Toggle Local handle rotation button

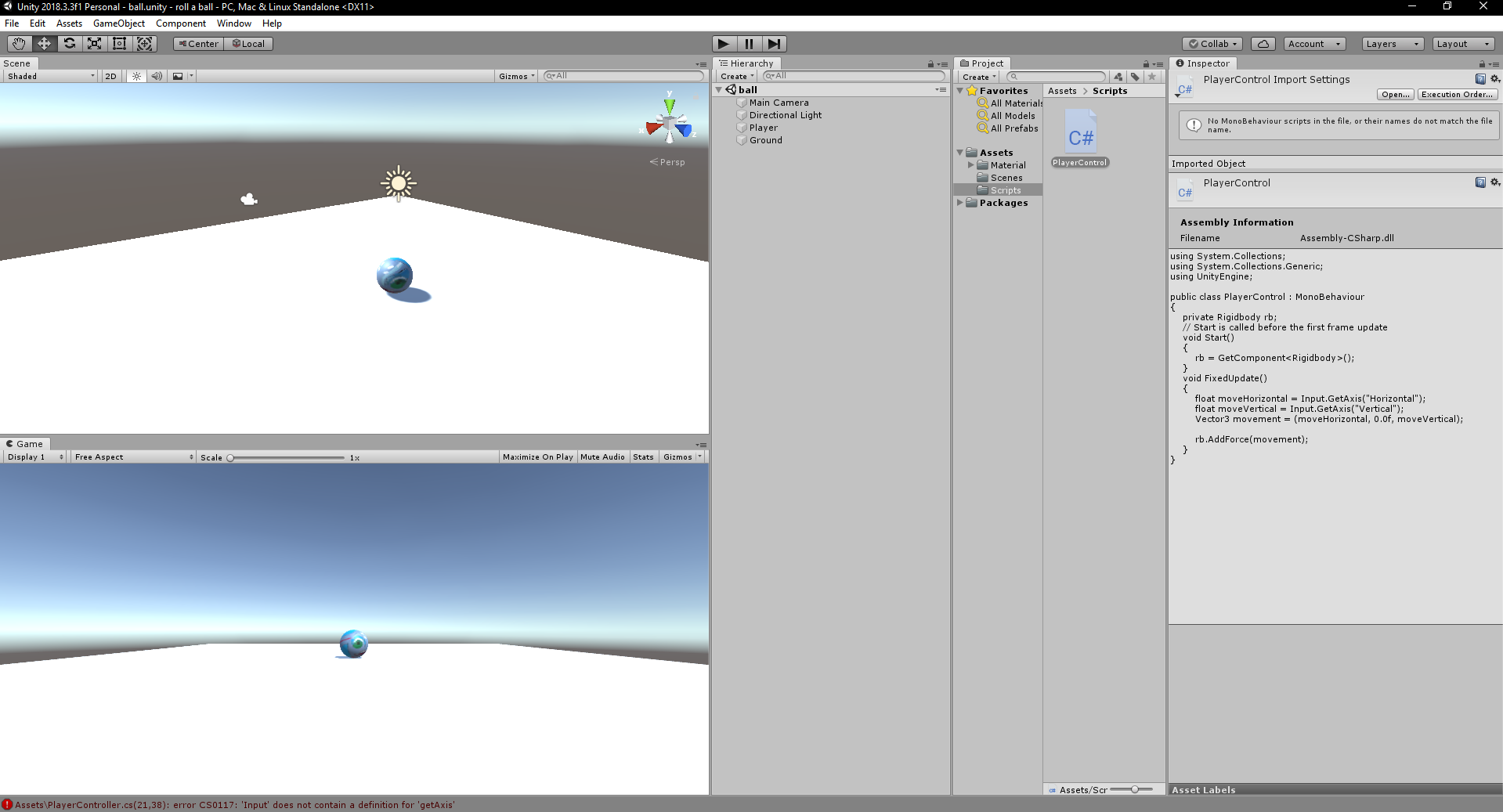(x=248, y=44)
